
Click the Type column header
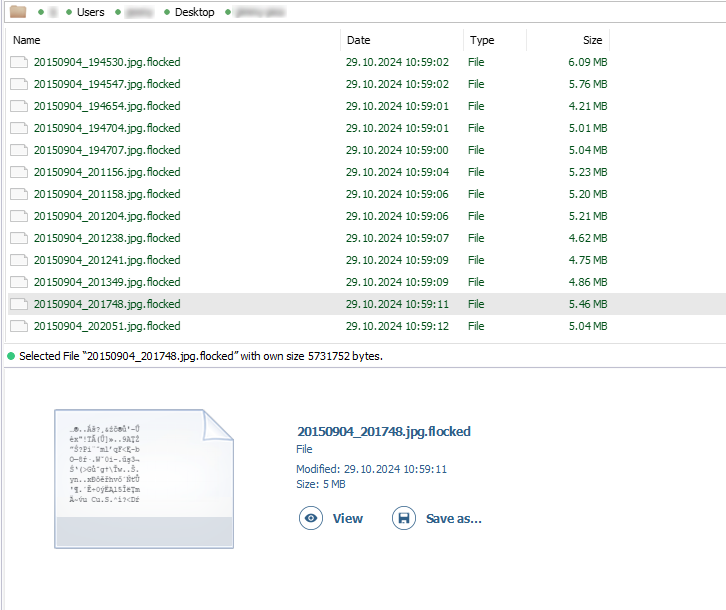point(482,40)
